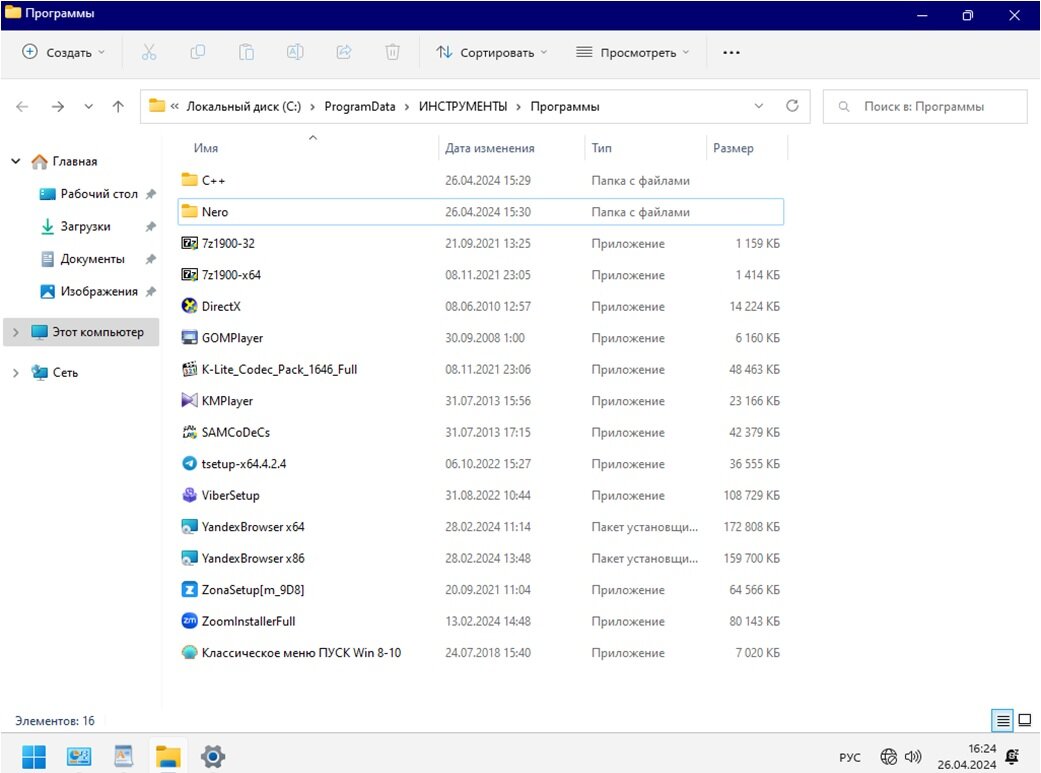Select the 7z1900-32 application icon

click(x=189, y=243)
